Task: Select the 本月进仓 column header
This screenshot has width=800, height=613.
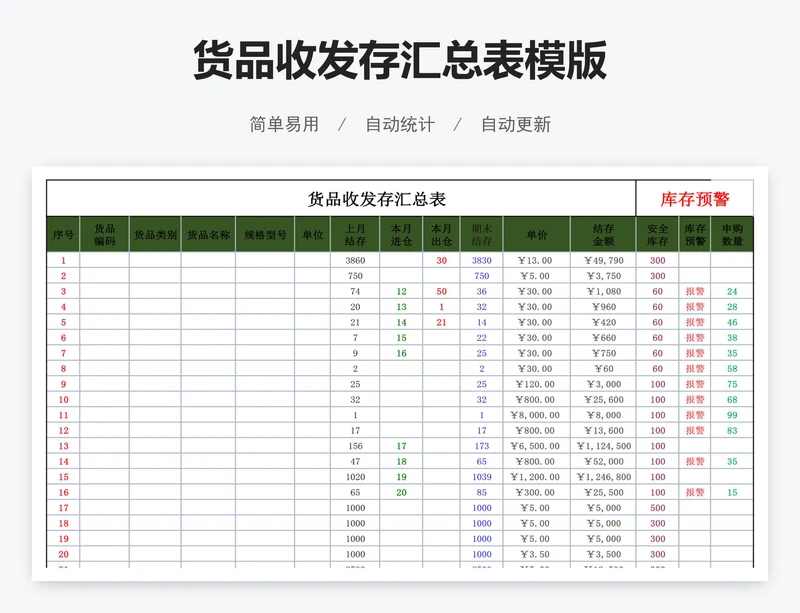Action: point(401,234)
